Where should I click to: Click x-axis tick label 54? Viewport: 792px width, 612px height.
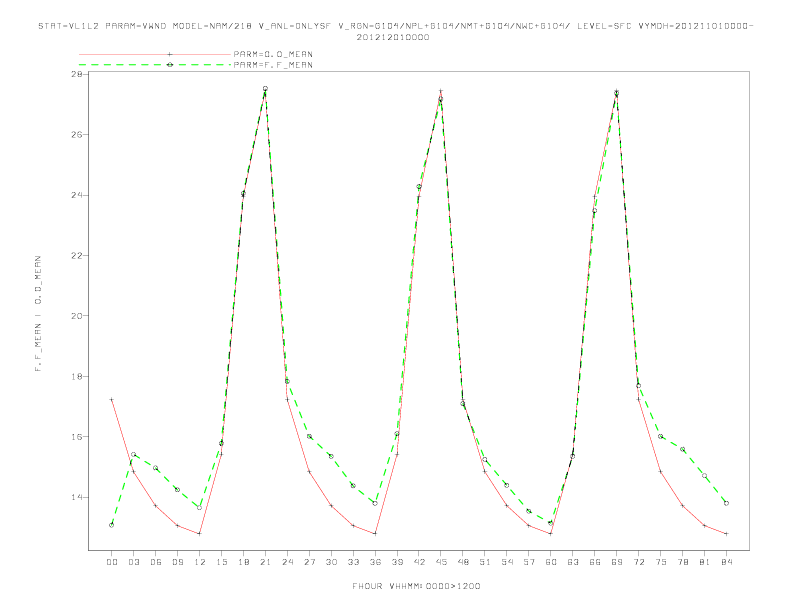[x=507, y=562]
